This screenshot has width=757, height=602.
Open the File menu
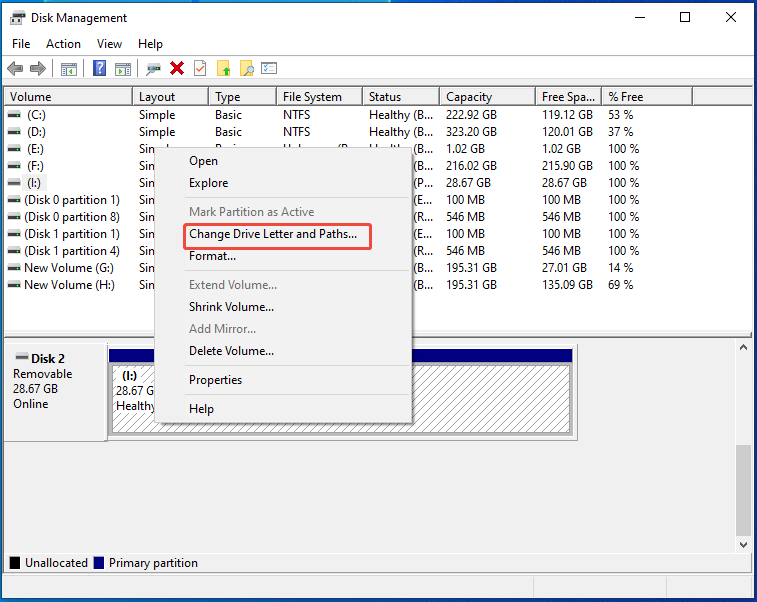[x=21, y=44]
